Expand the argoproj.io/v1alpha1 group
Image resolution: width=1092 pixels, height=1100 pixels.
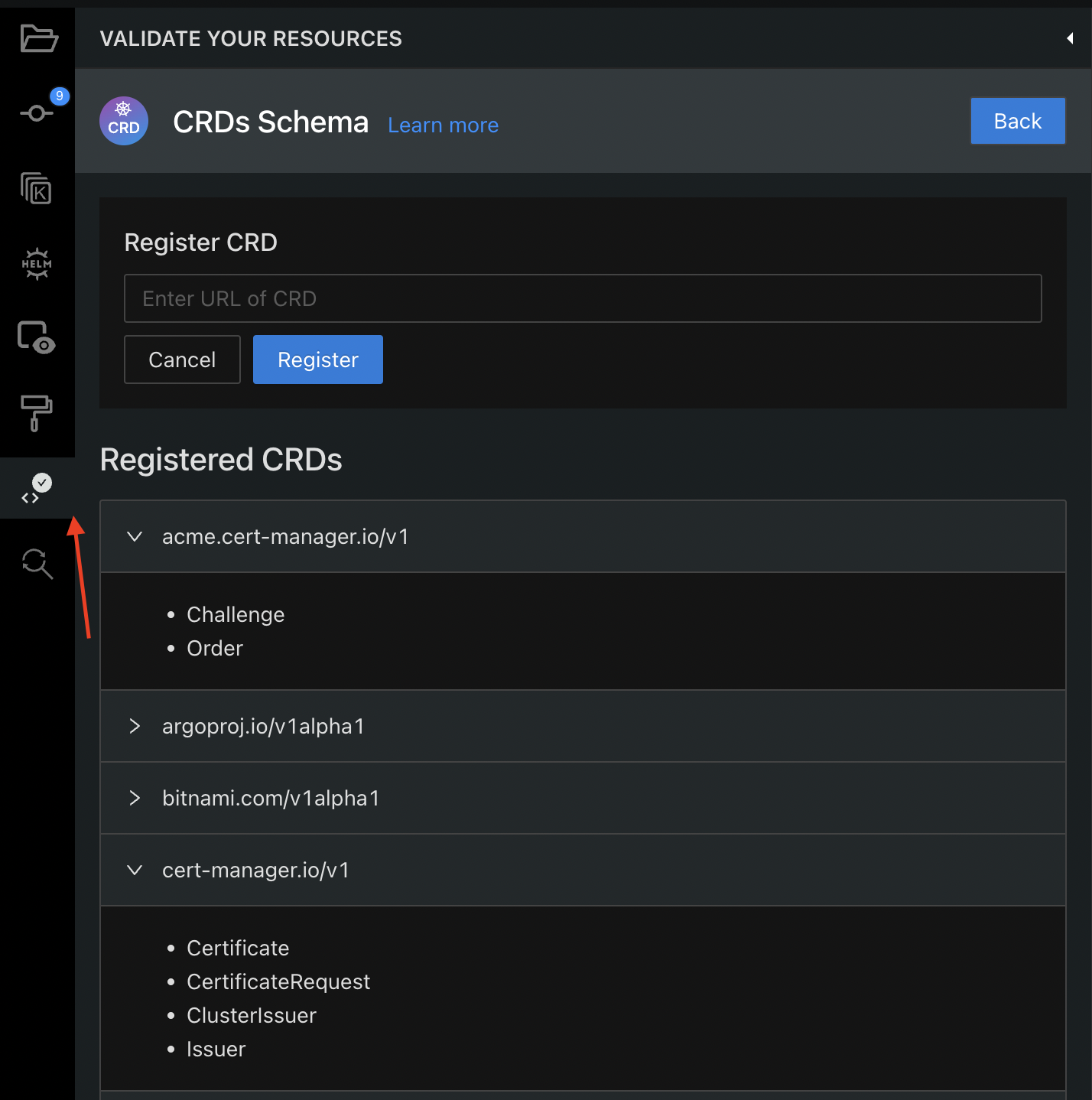pos(583,726)
